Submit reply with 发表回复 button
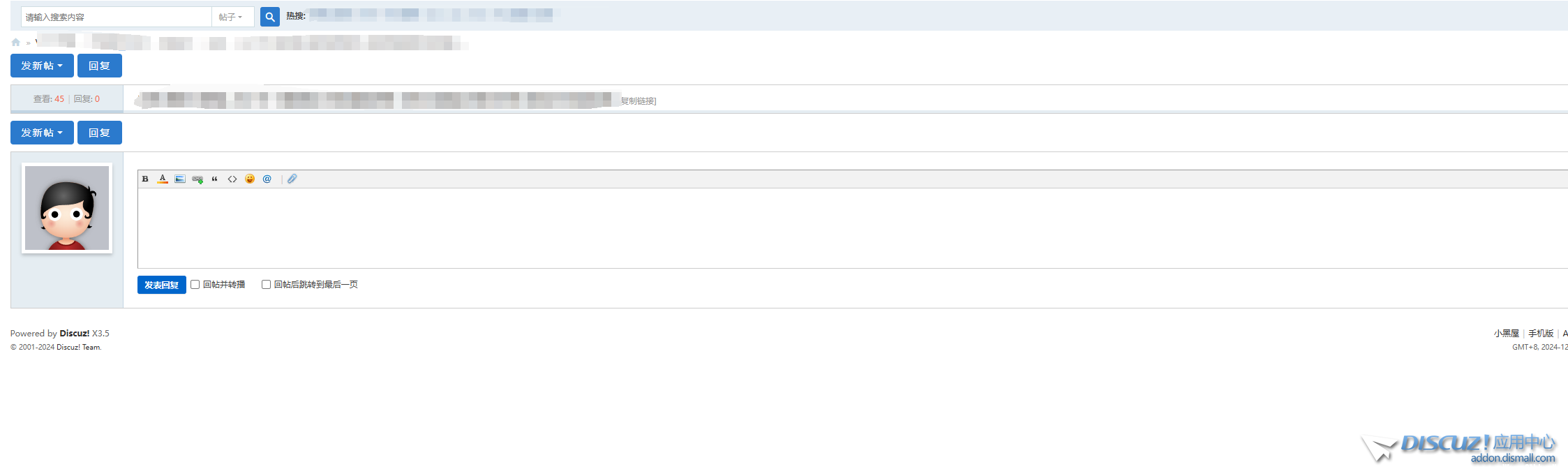The image size is (1568, 476). pos(161,285)
